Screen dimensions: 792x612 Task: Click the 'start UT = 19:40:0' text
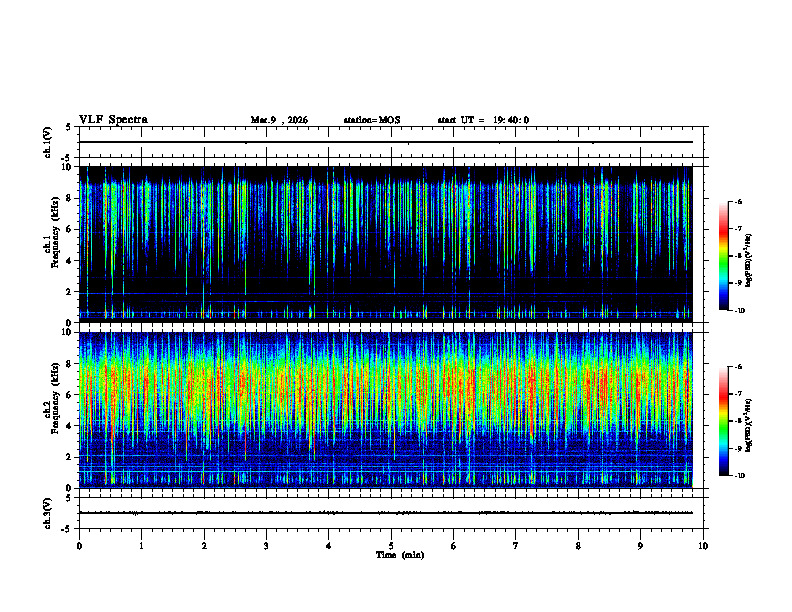483,120
